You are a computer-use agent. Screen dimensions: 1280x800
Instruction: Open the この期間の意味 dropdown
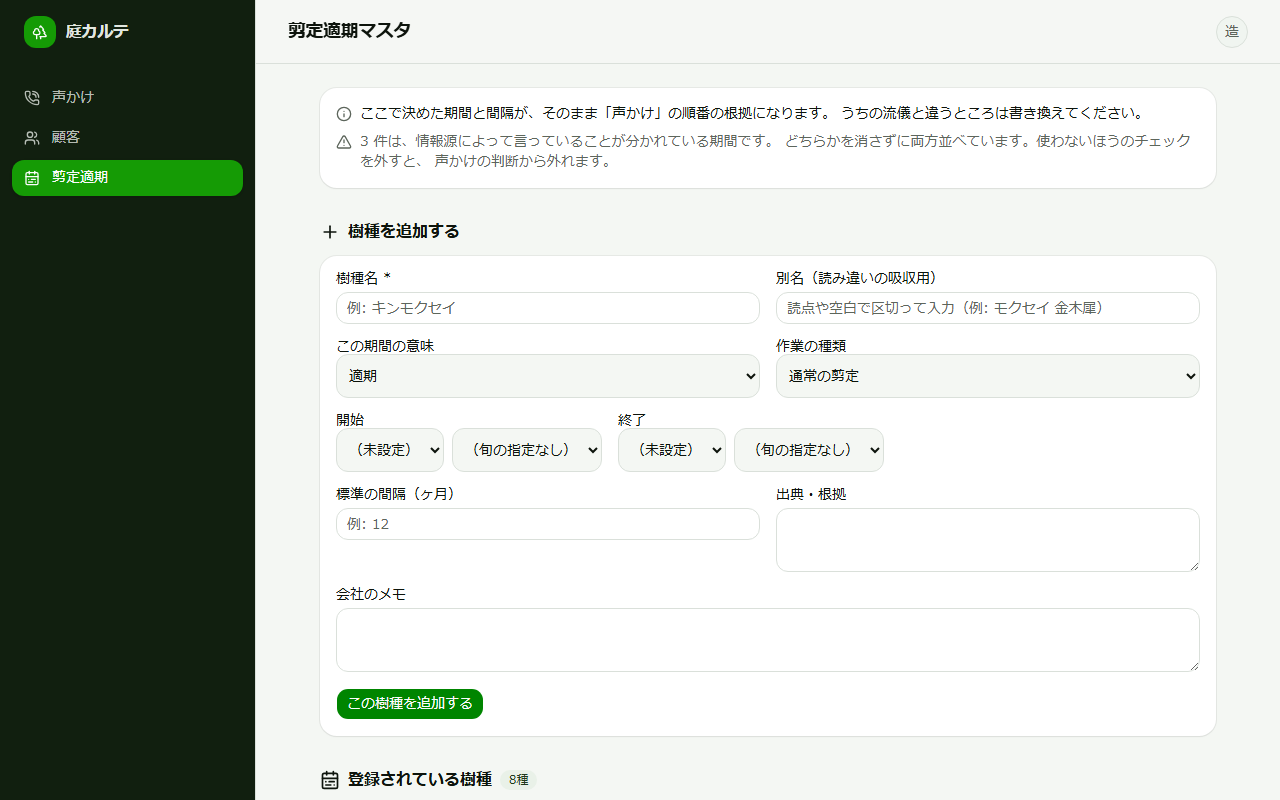pos(548,376)
